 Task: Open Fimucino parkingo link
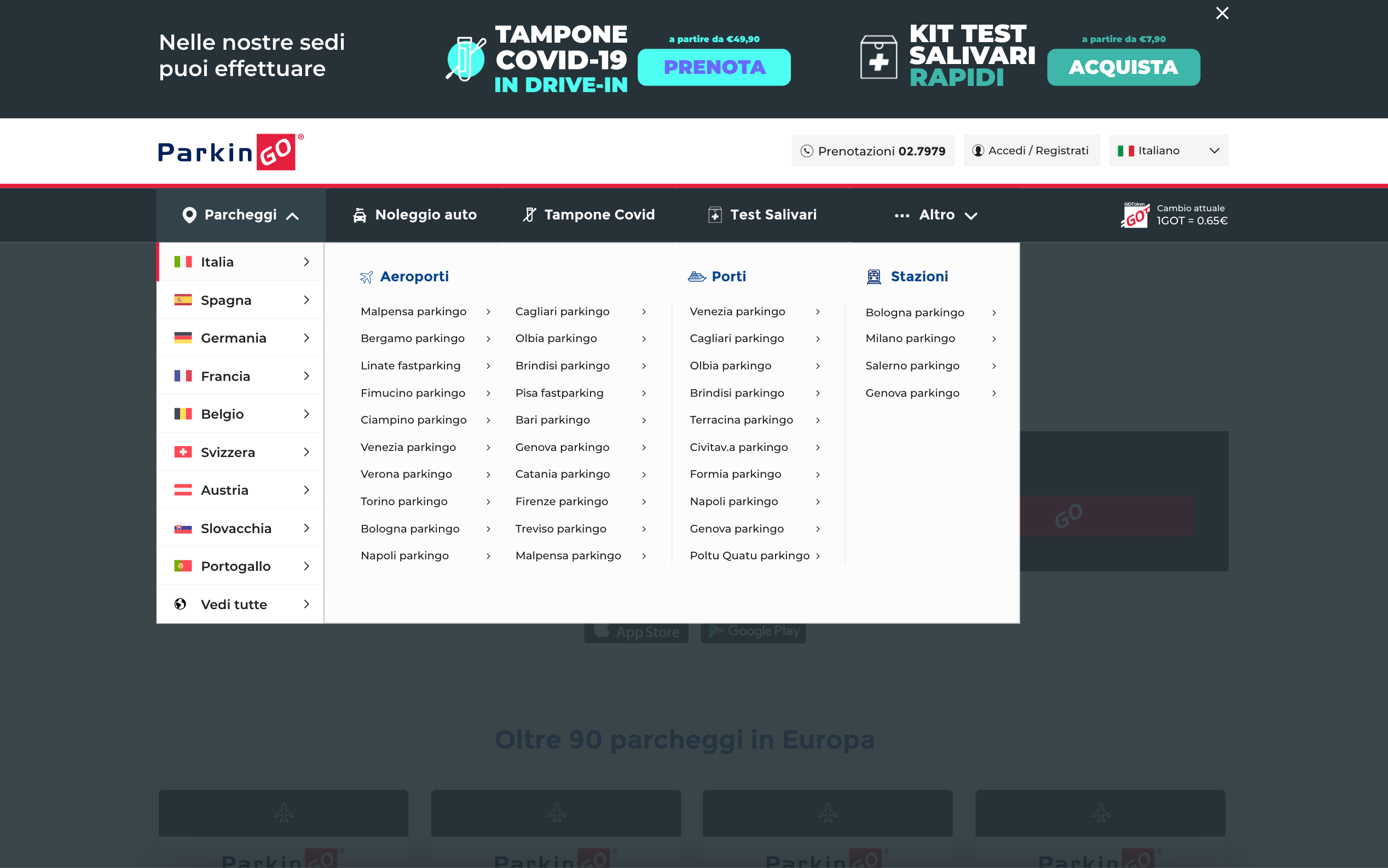[x=425, y=394]
